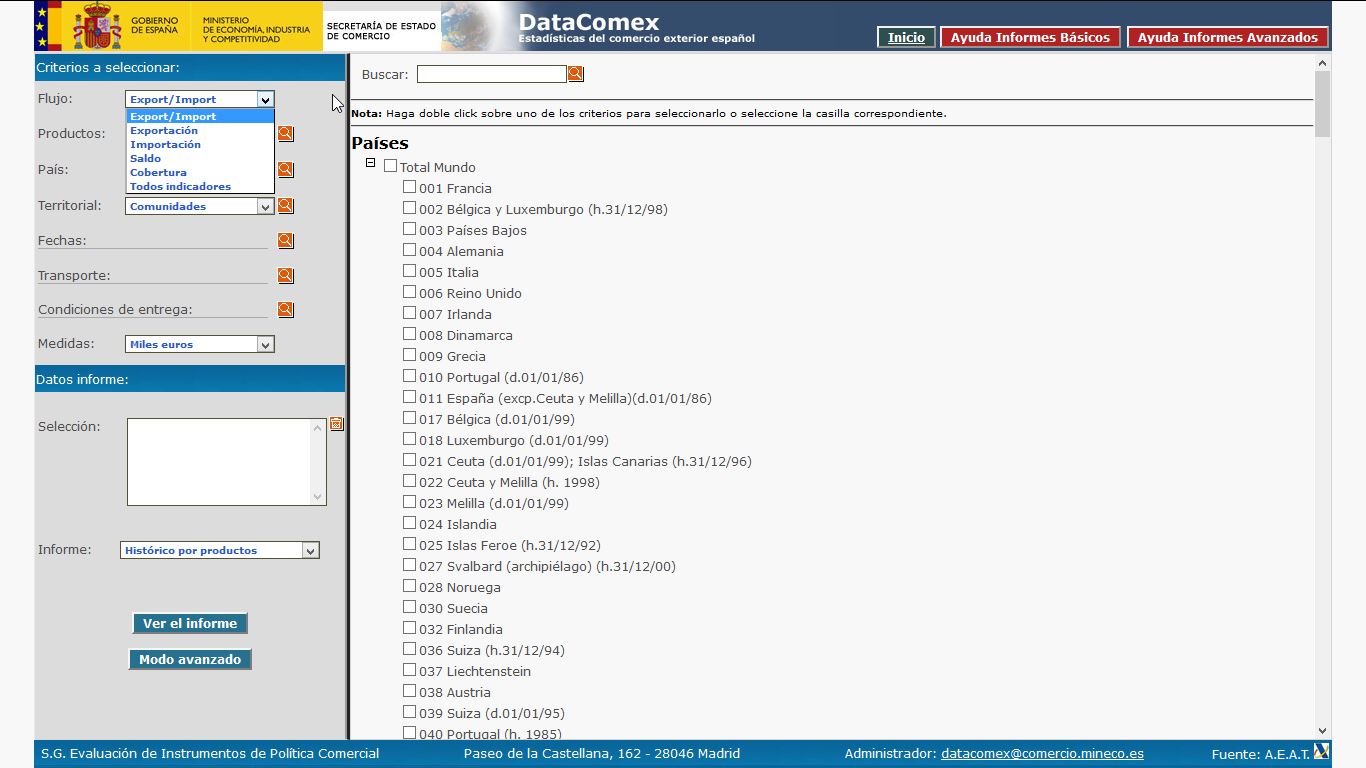
Task: Check the 007 Irlanda box
Action: pyautogui.click(x=409, y=313)
